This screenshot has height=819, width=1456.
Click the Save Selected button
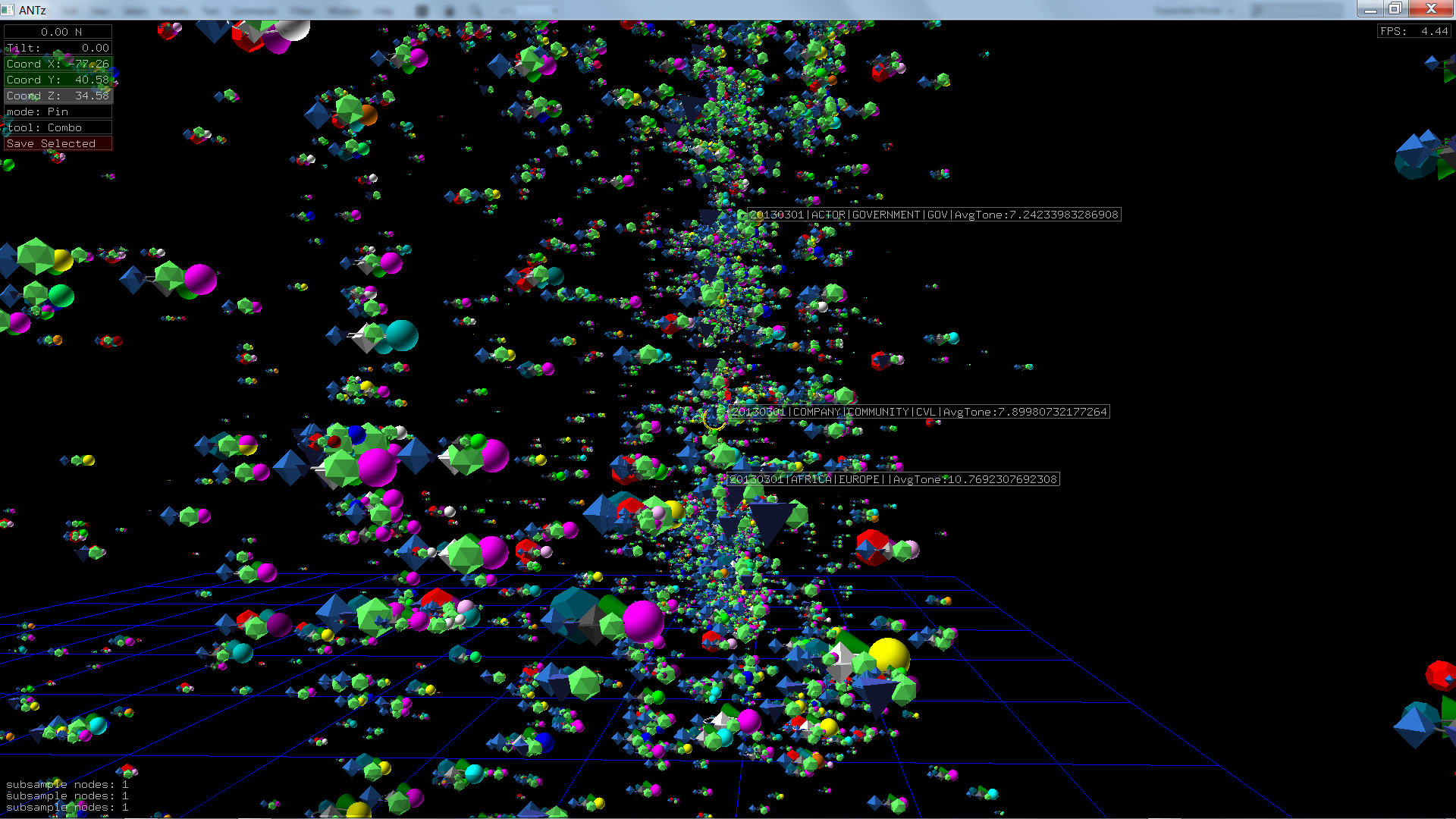click(58, 143)
